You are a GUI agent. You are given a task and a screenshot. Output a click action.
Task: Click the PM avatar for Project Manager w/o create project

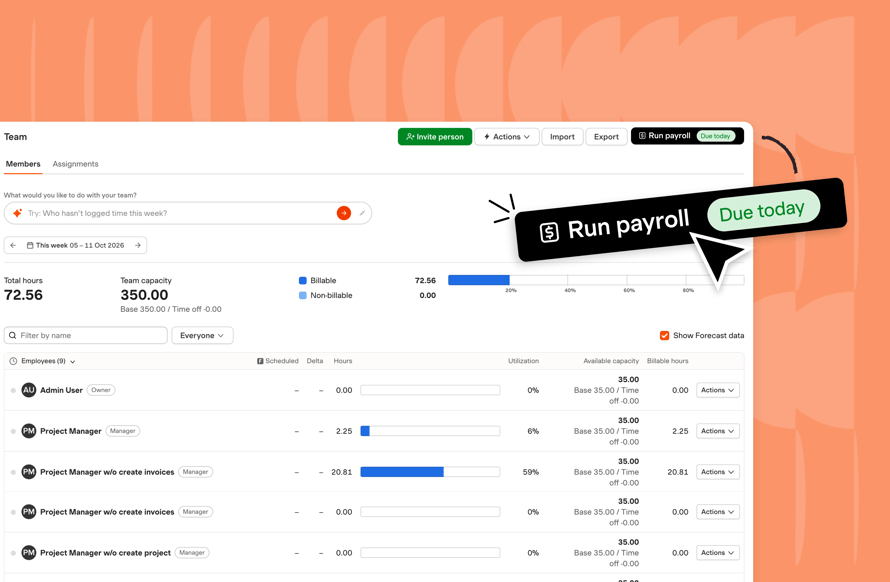(x=28, y=552)
